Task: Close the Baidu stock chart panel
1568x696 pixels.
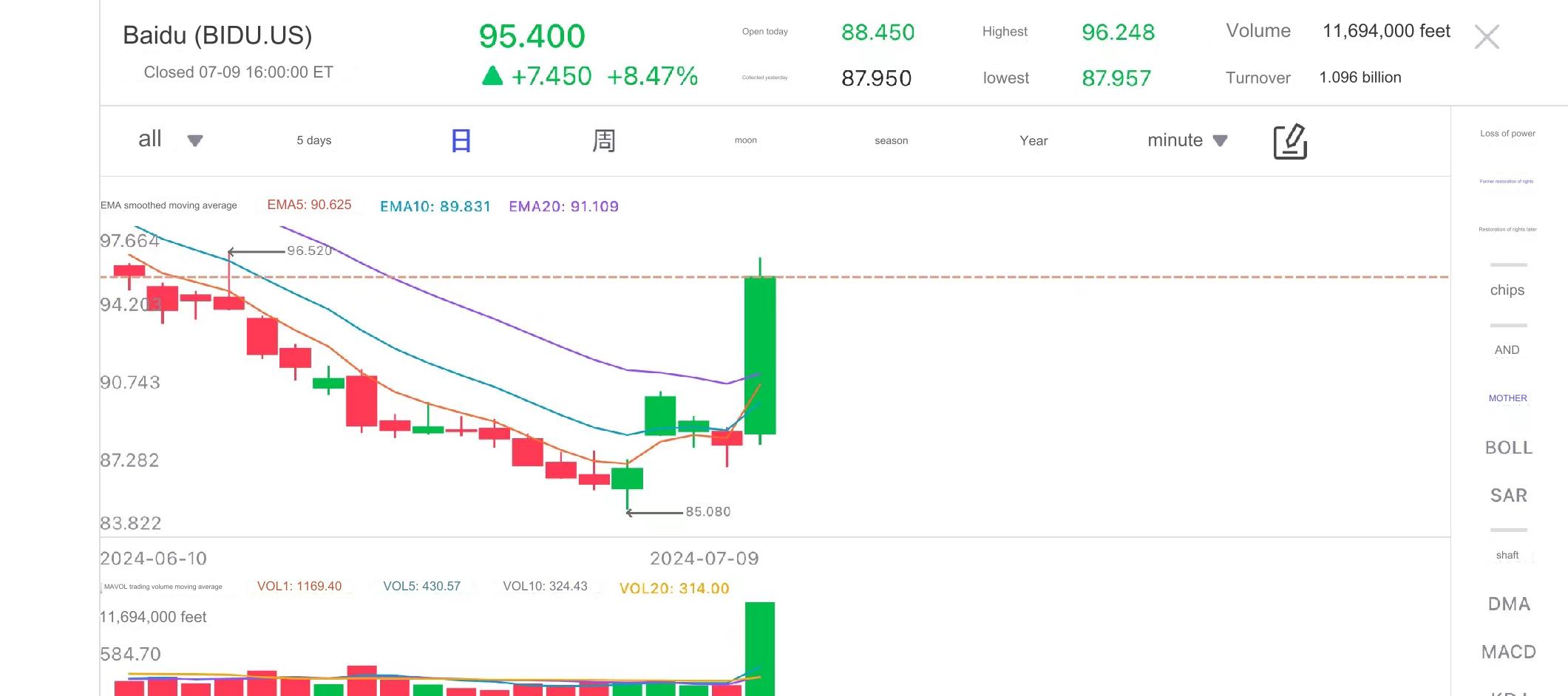Action: point(1486,37)
